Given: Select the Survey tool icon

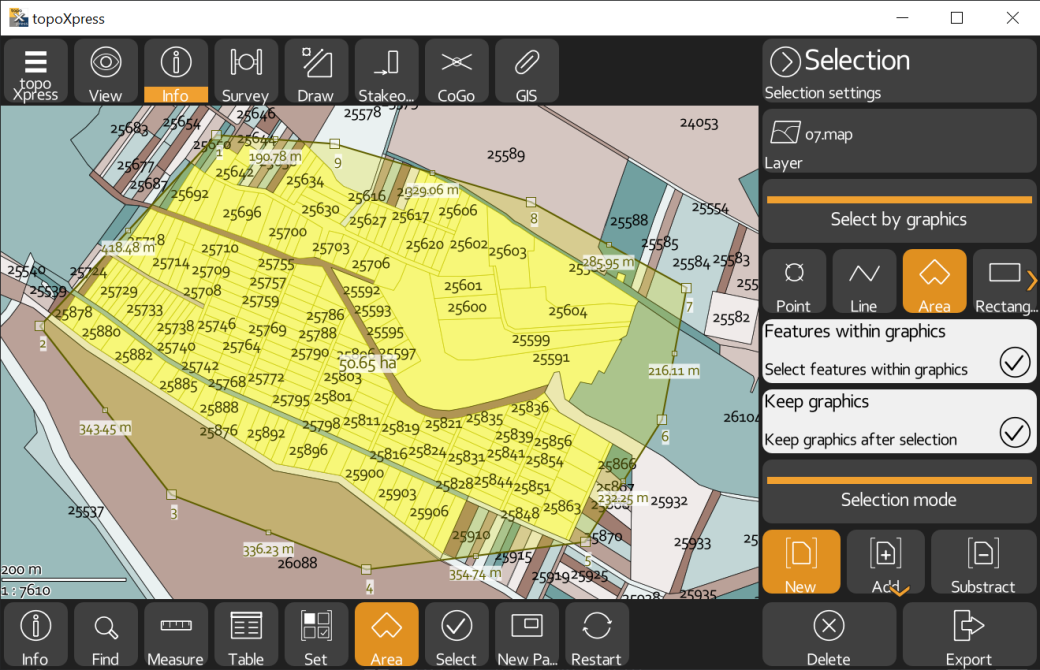Looking at the screenshot, I should pos(245,71).
